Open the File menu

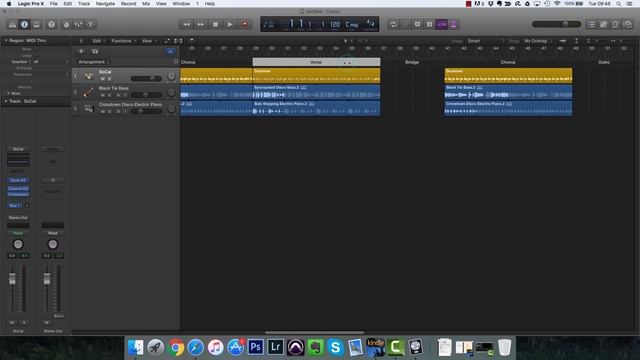[x=53, y=4]
